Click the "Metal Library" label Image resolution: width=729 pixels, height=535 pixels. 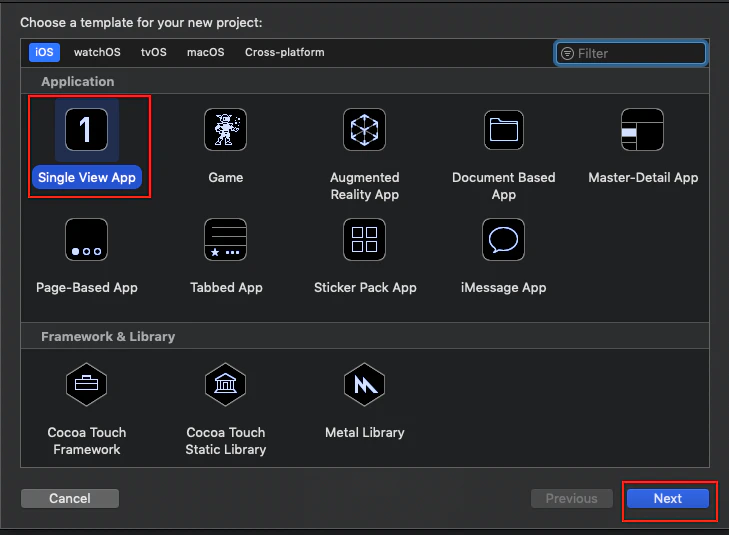(364, 433)
